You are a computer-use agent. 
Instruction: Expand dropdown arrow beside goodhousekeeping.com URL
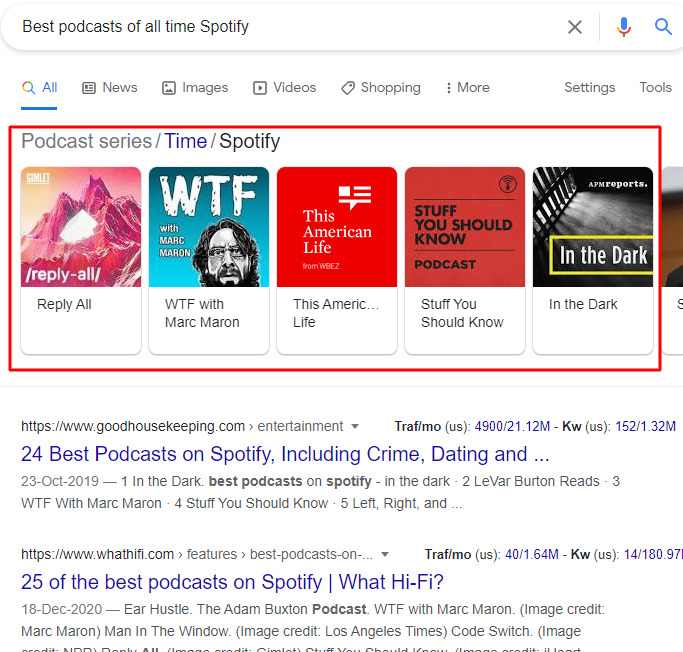pyautogui.click(x=355, y=426)
